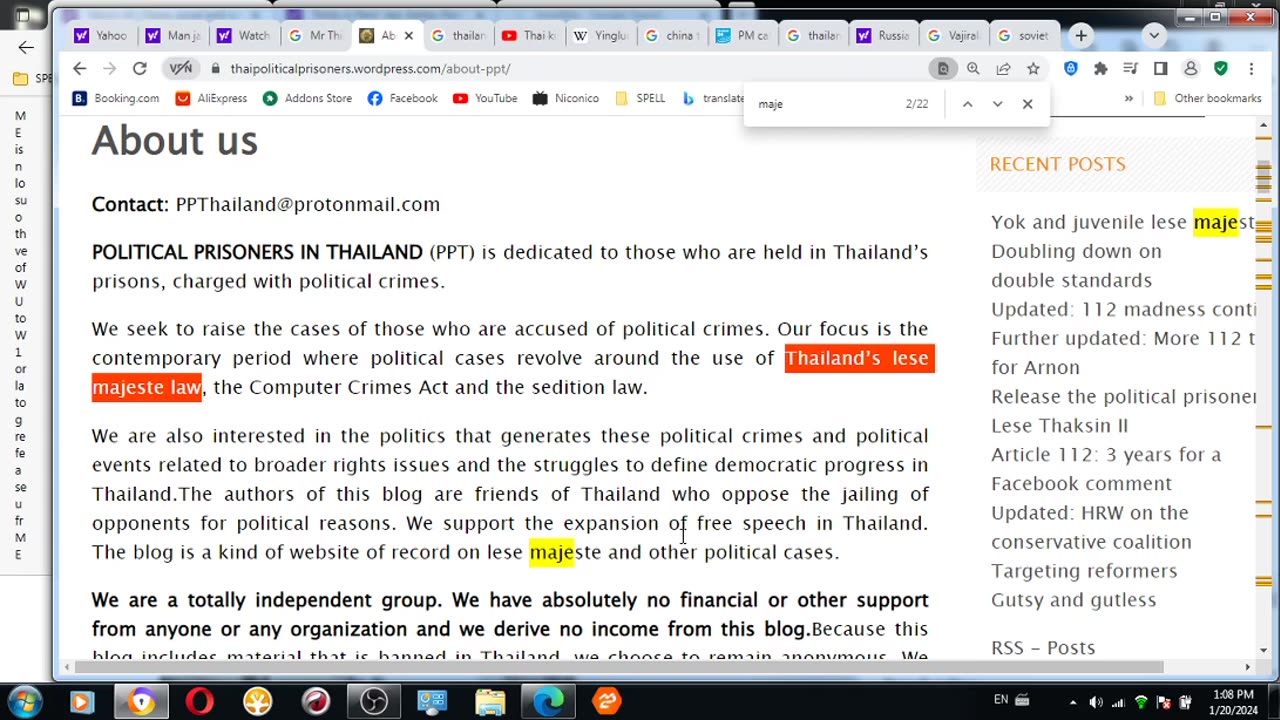
Task: Expand hidden bookmarks chevron
Action: pos(1129,98)
